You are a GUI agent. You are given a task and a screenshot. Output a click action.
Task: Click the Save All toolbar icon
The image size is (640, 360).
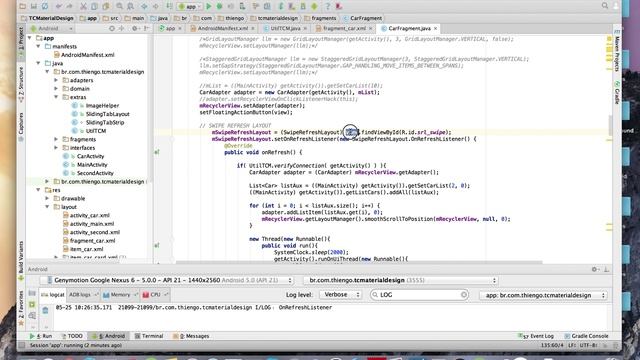click(33, 6)
